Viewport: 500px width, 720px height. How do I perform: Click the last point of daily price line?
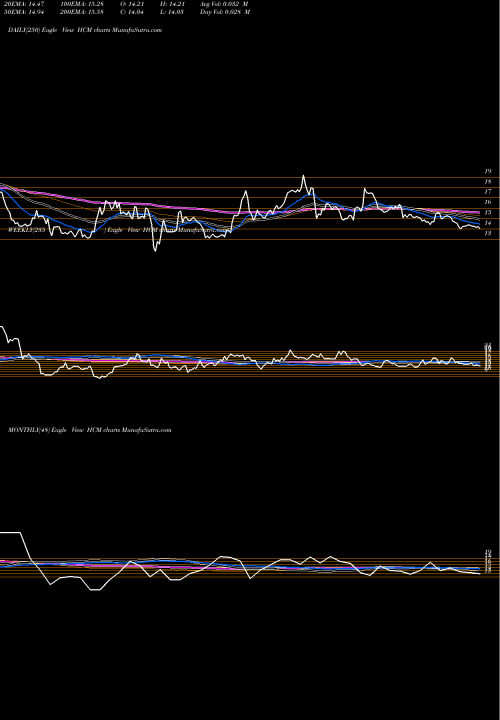pos(480,228)
